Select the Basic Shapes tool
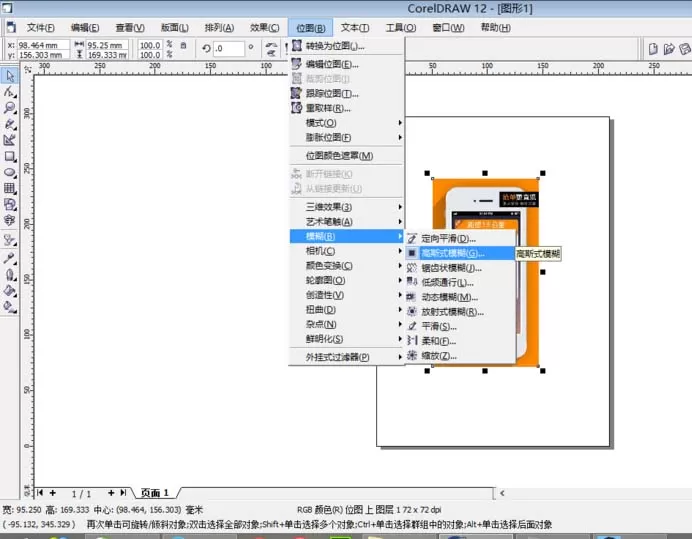692x539 pixels. [x=10, y=204]
